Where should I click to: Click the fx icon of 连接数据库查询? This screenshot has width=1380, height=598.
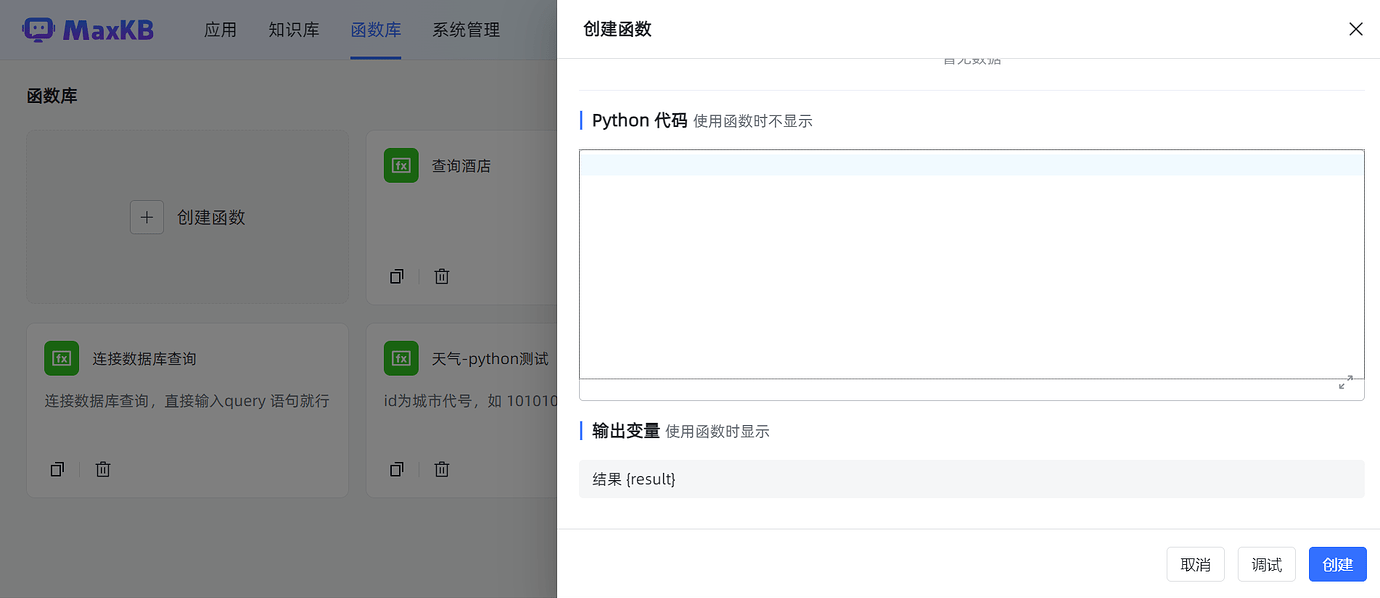click(62, 358)
